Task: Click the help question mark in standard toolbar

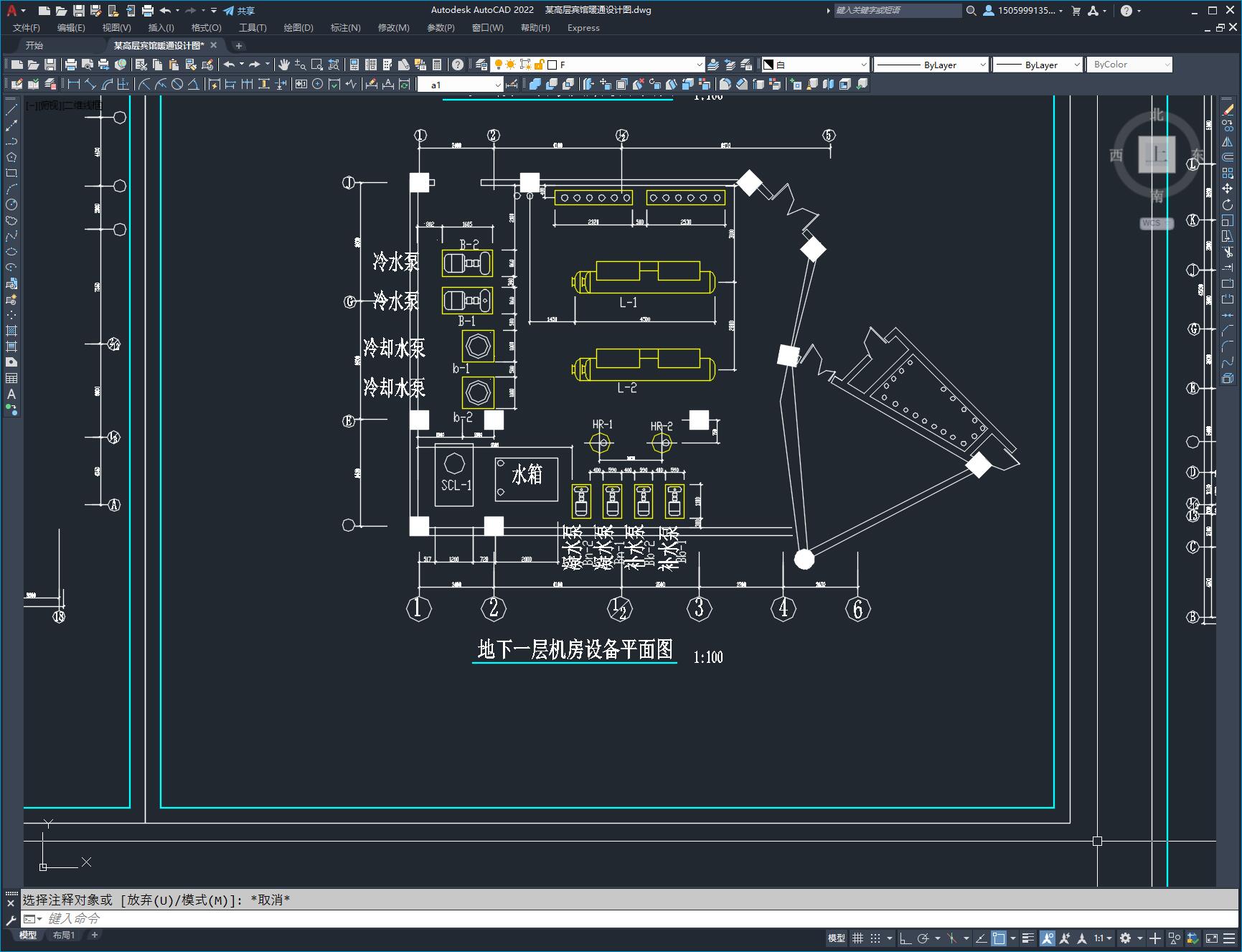Action: click(458, 65)
